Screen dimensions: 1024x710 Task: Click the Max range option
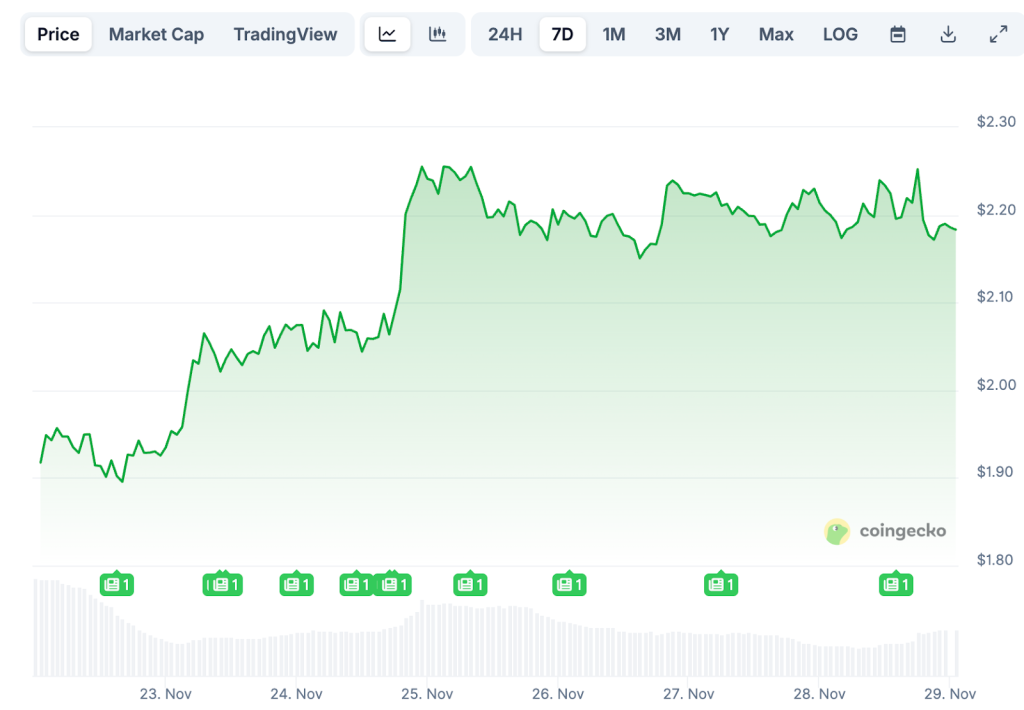[x=776, y=34]
